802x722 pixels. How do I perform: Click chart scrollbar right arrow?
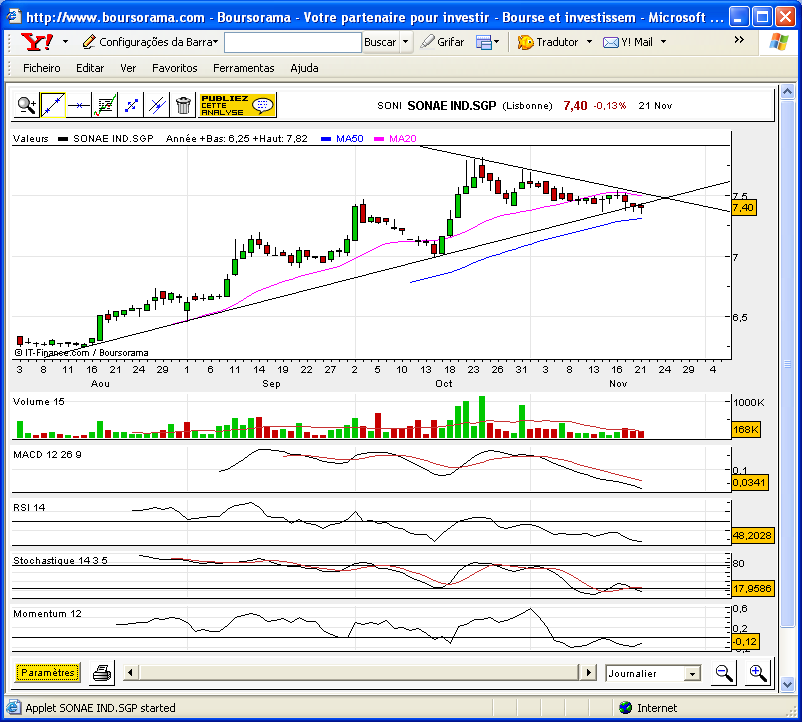(589, 672)
